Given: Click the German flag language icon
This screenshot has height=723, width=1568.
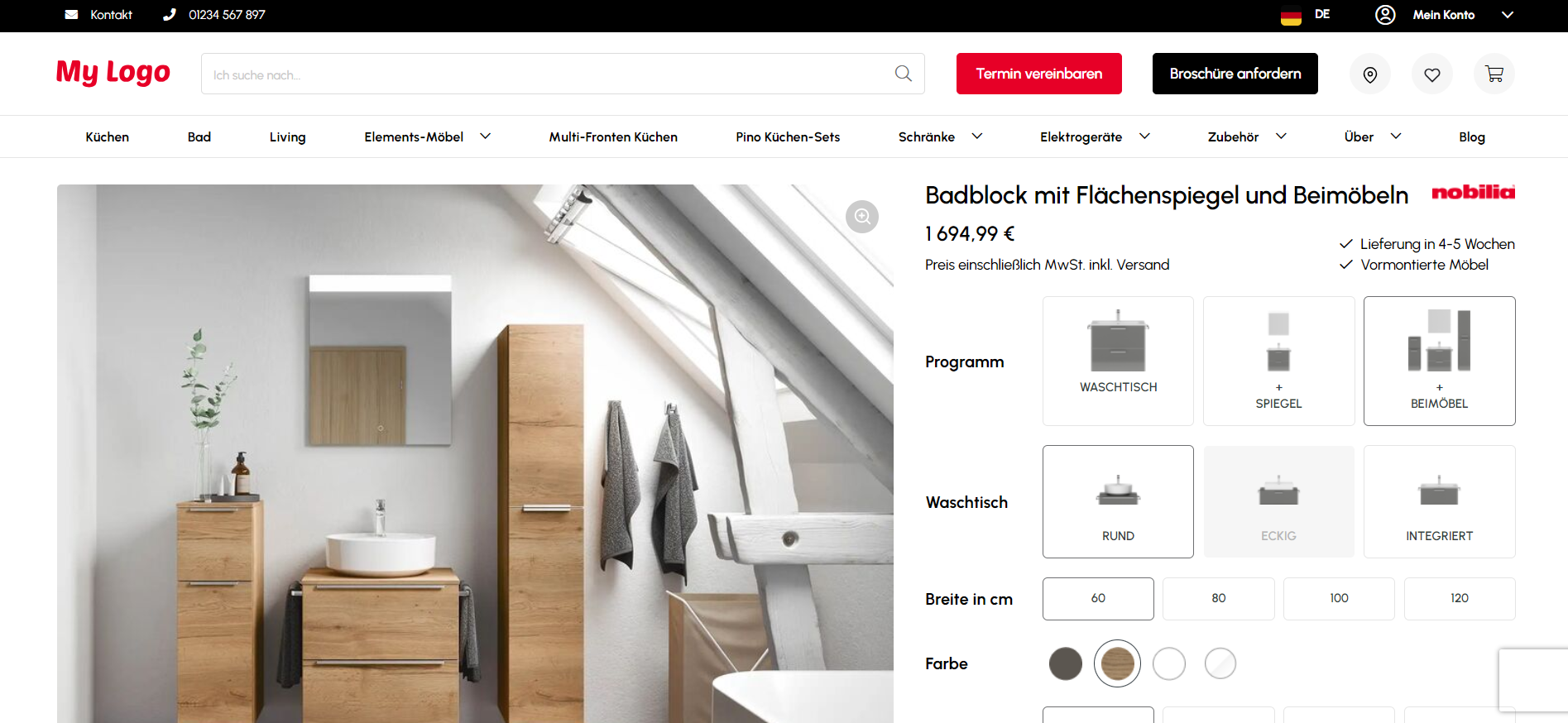Looking at the screenshot, I should (1291, 15).
